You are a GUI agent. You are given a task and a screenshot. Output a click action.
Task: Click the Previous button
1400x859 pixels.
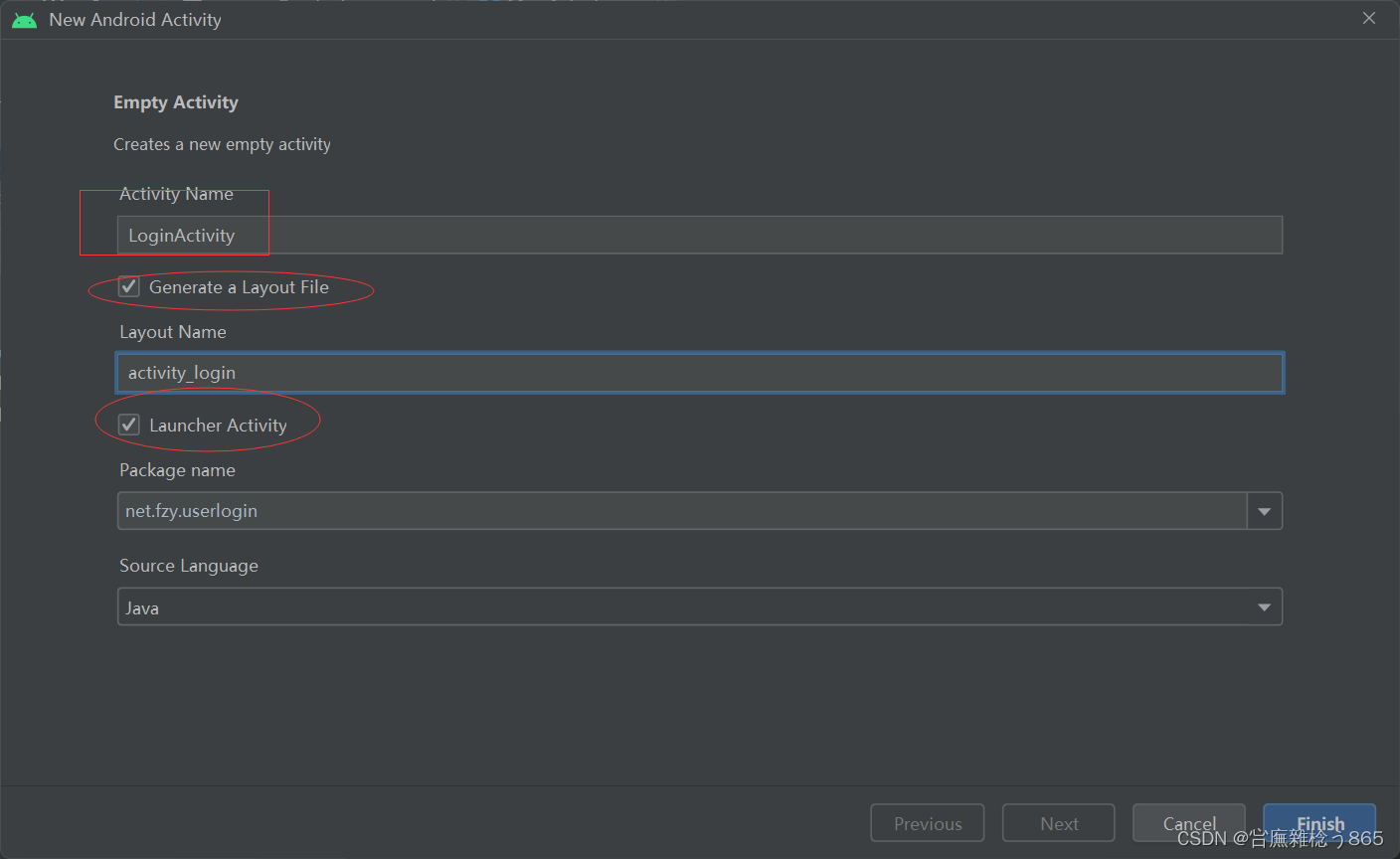coord(928,823)
